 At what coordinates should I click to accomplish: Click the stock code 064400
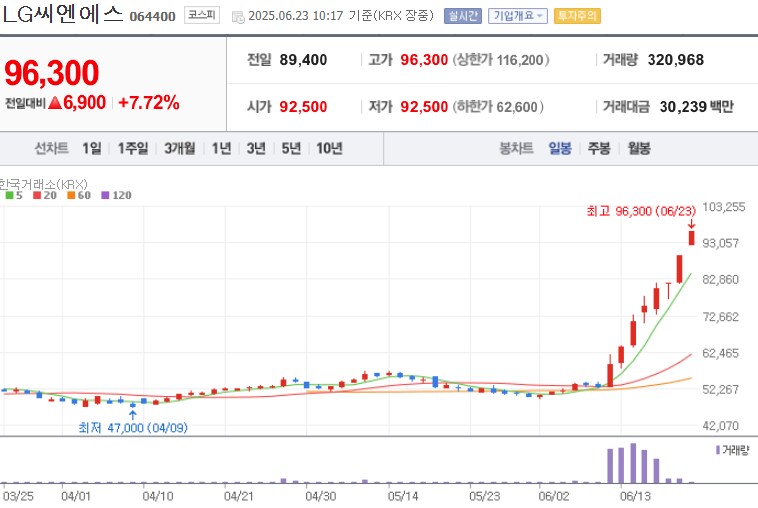[152, 16]
